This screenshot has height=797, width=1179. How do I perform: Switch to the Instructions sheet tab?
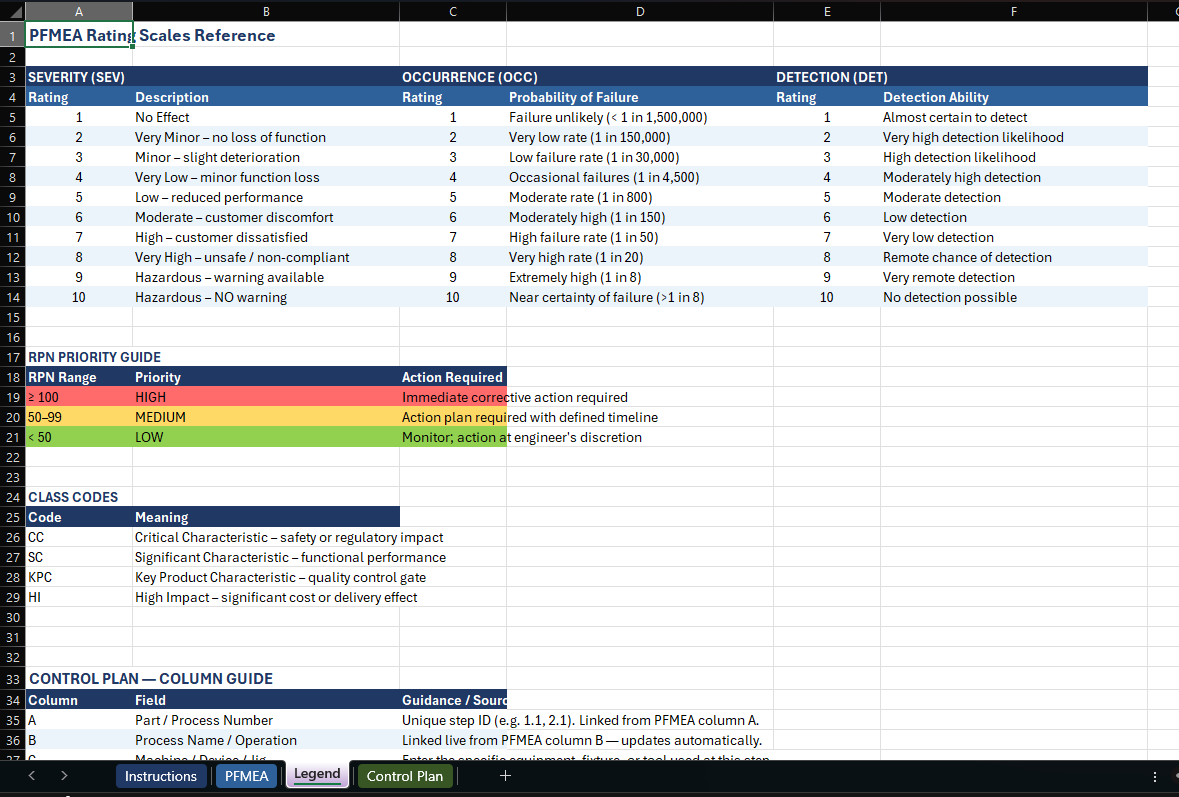click(x=161, y=775)
